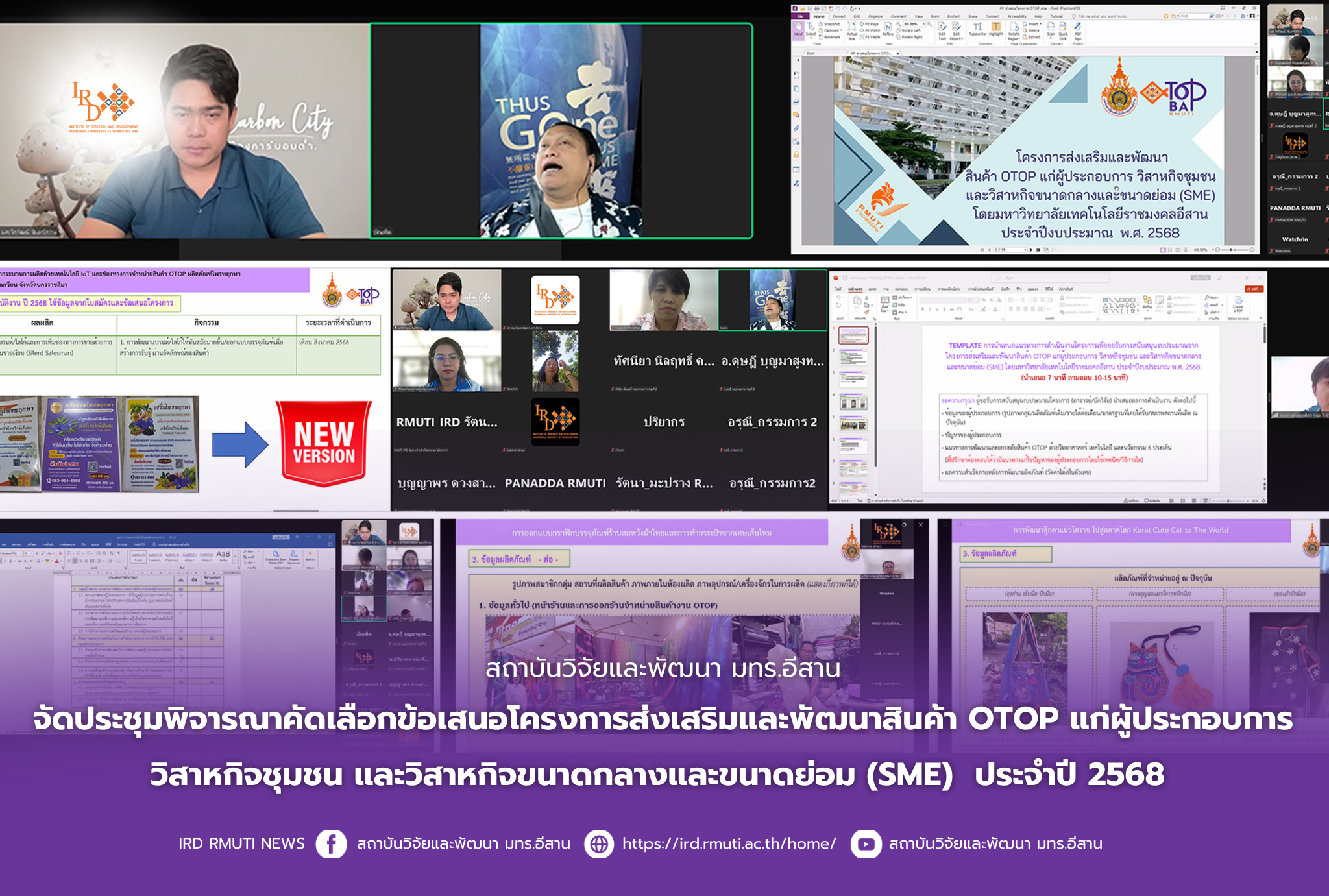
Task: Open the File tab in Foxit PhantomPDF
Action: tap(800, 16)
